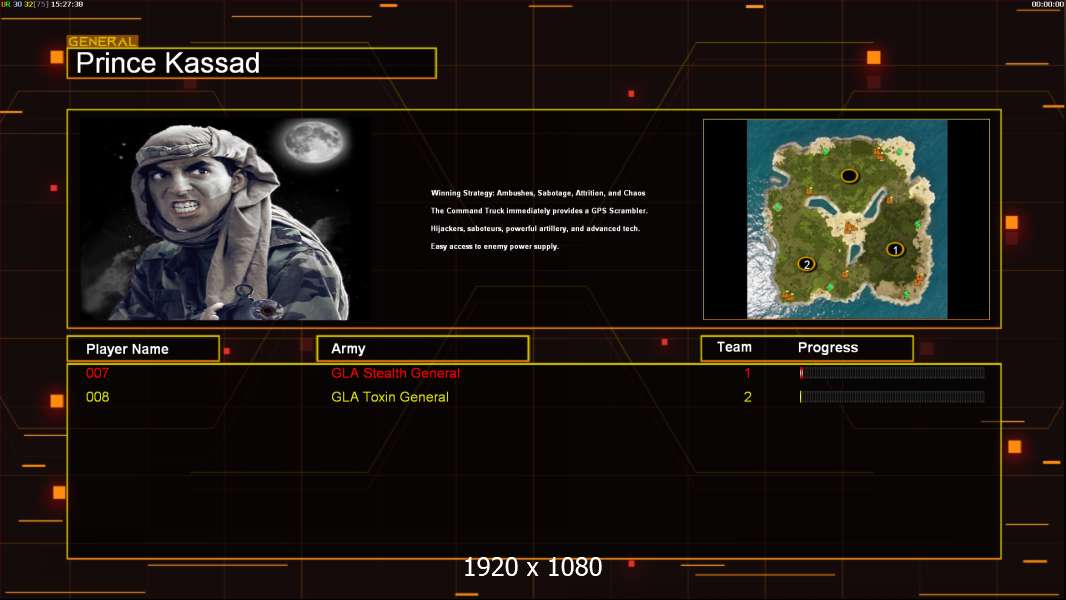Click the GENERAL label above the name

[103, 41]
